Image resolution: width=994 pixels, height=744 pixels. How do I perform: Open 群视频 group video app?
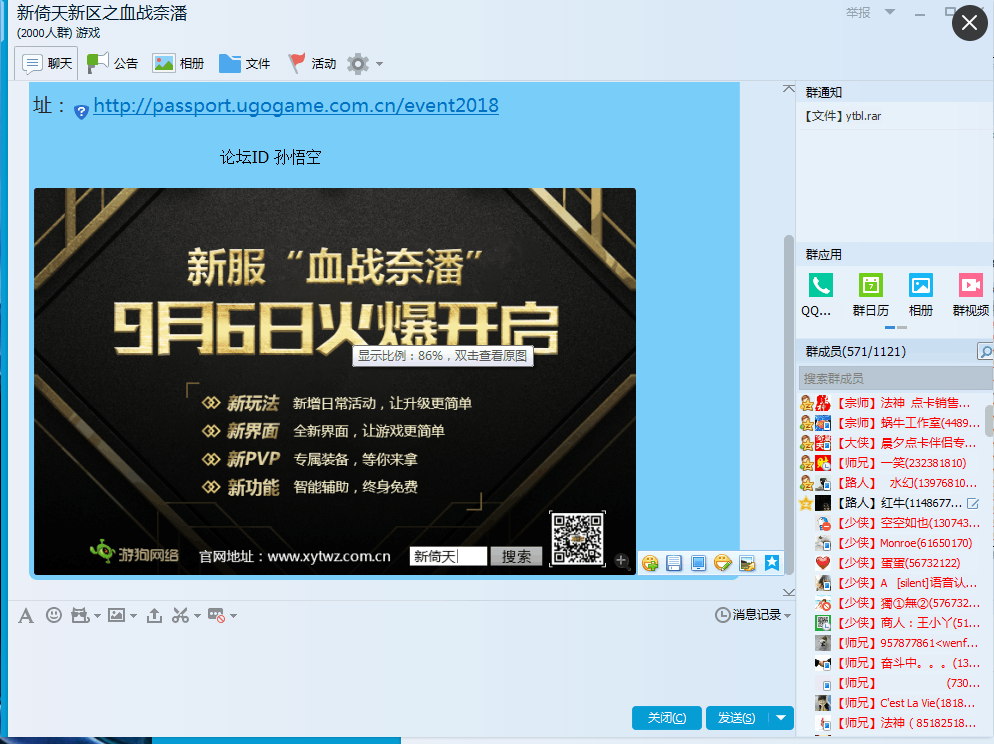[x=971, y=294]
